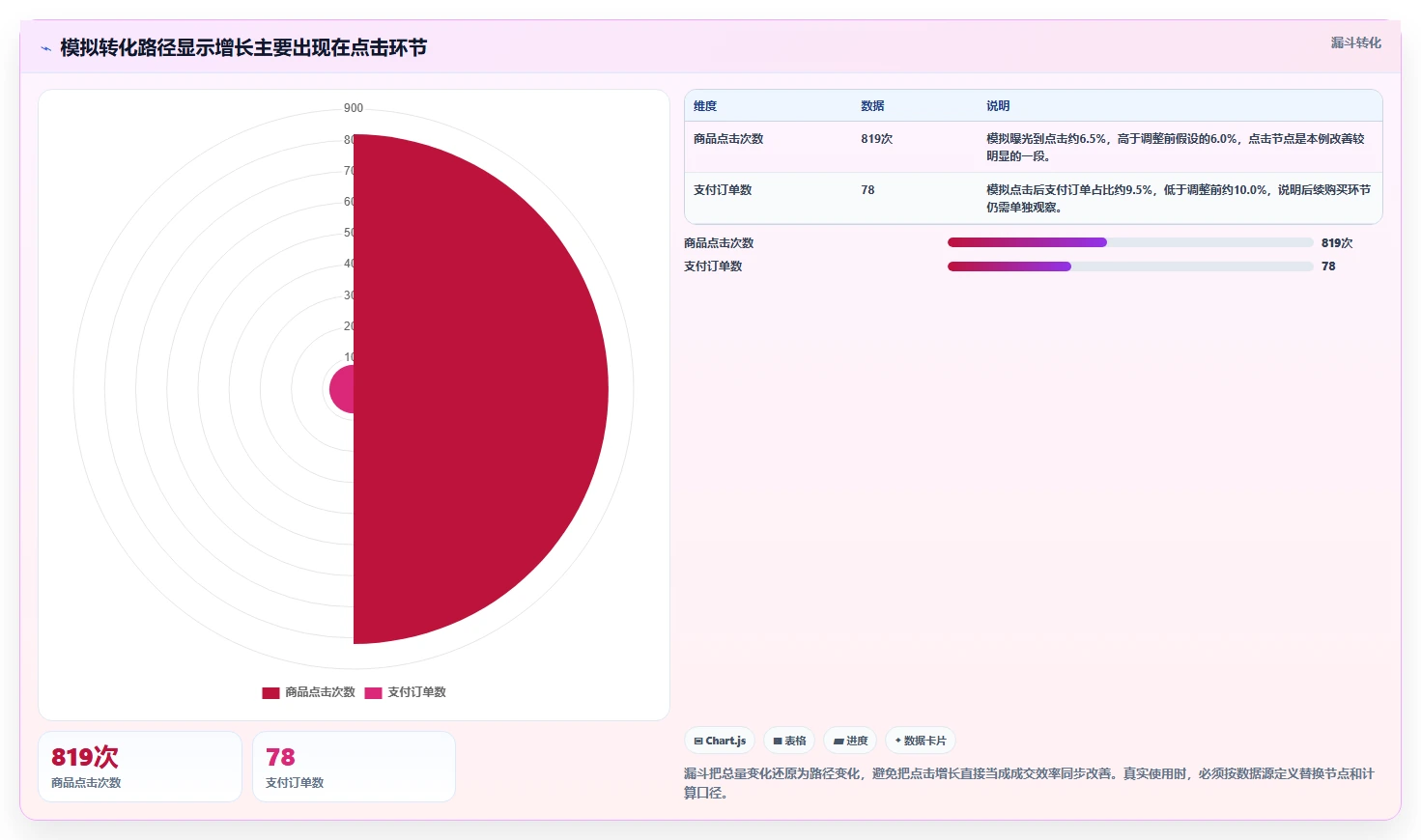Viewport: 1421px width, 840px height.
Task: Select the 78 支付订单数 summary card
Action: pyautogui.click(x=354, y=767)
